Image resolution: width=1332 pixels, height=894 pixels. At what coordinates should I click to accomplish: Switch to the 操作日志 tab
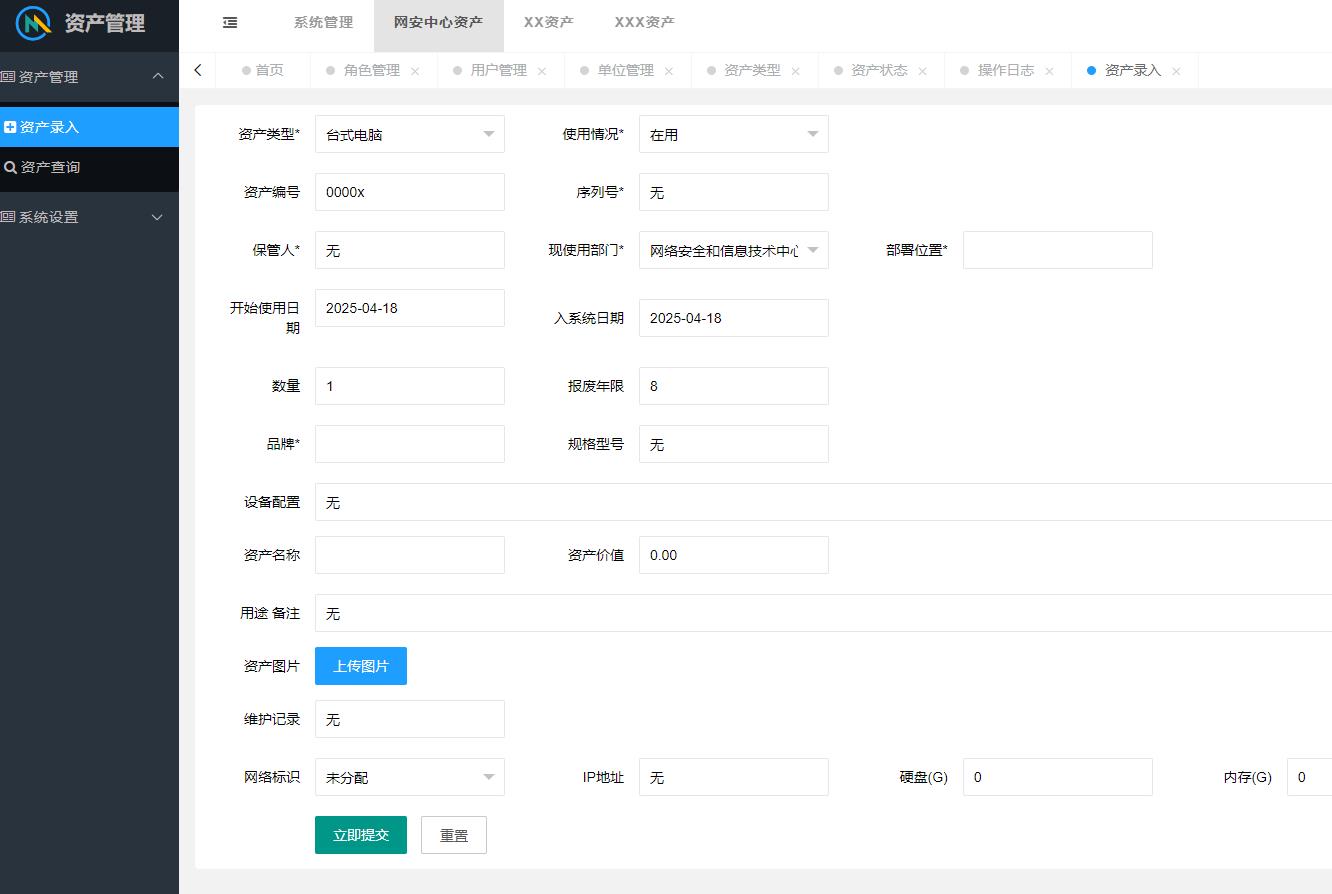1006,70
